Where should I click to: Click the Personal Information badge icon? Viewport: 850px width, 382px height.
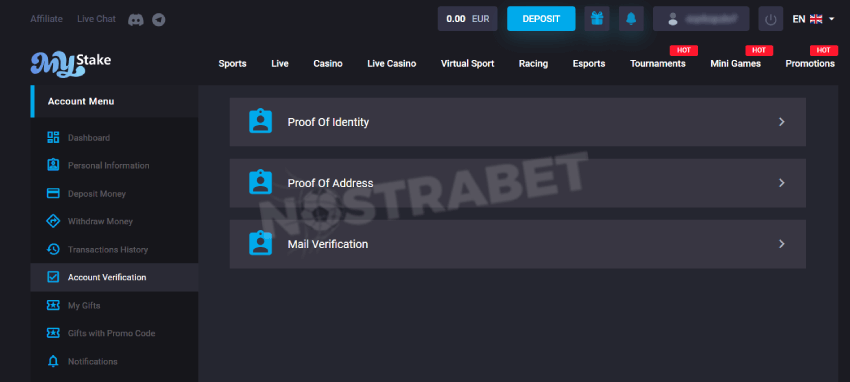[x=53, y=165]
